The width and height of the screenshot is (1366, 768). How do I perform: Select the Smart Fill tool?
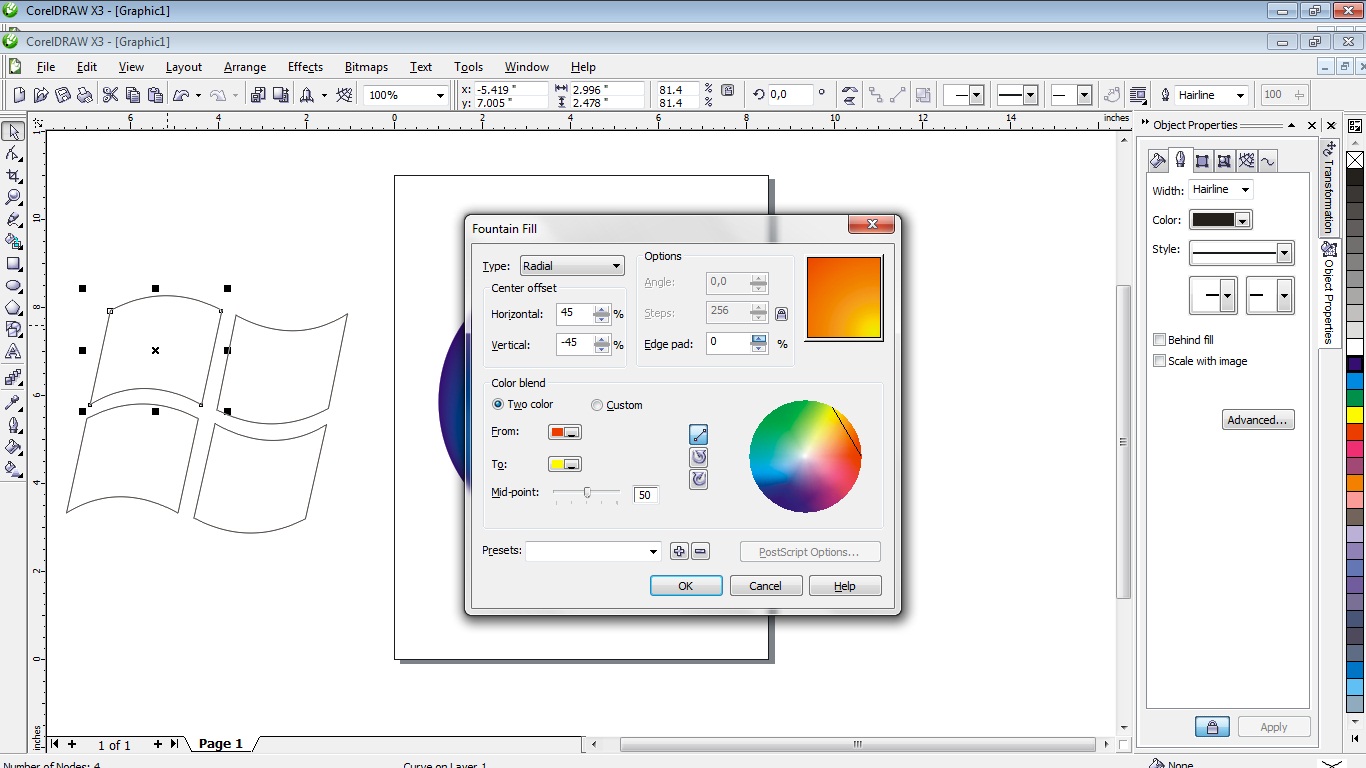click(13, 241)
